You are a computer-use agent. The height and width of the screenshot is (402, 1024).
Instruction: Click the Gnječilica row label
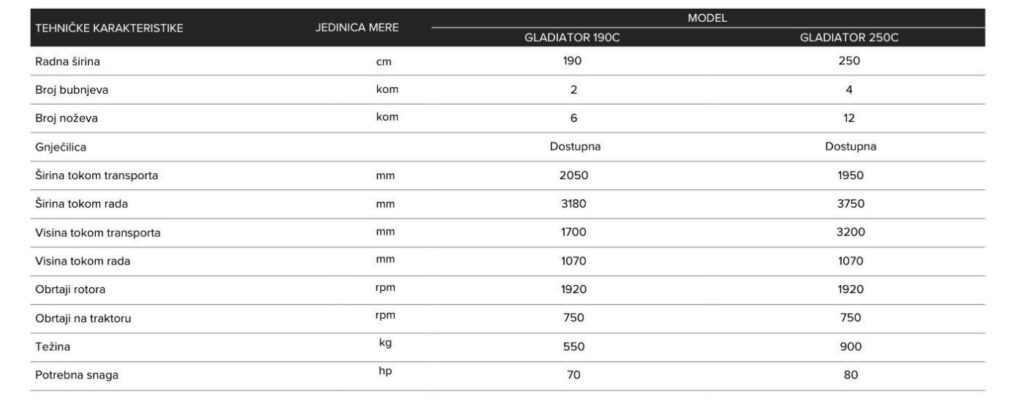(64, 146)
